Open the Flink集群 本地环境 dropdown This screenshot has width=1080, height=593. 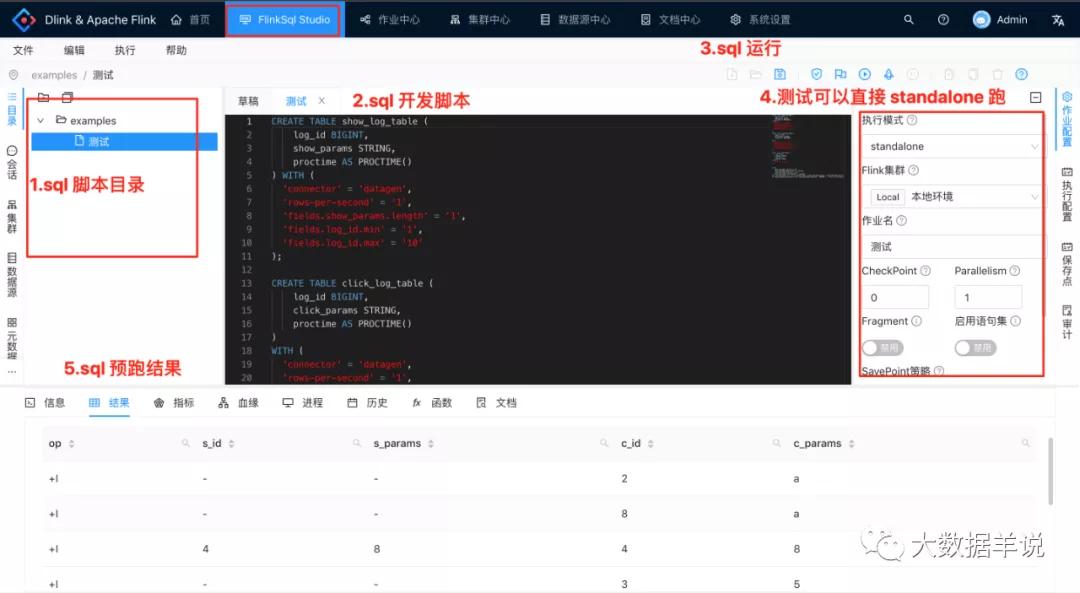pyautogui.click(x=952, y=197)
